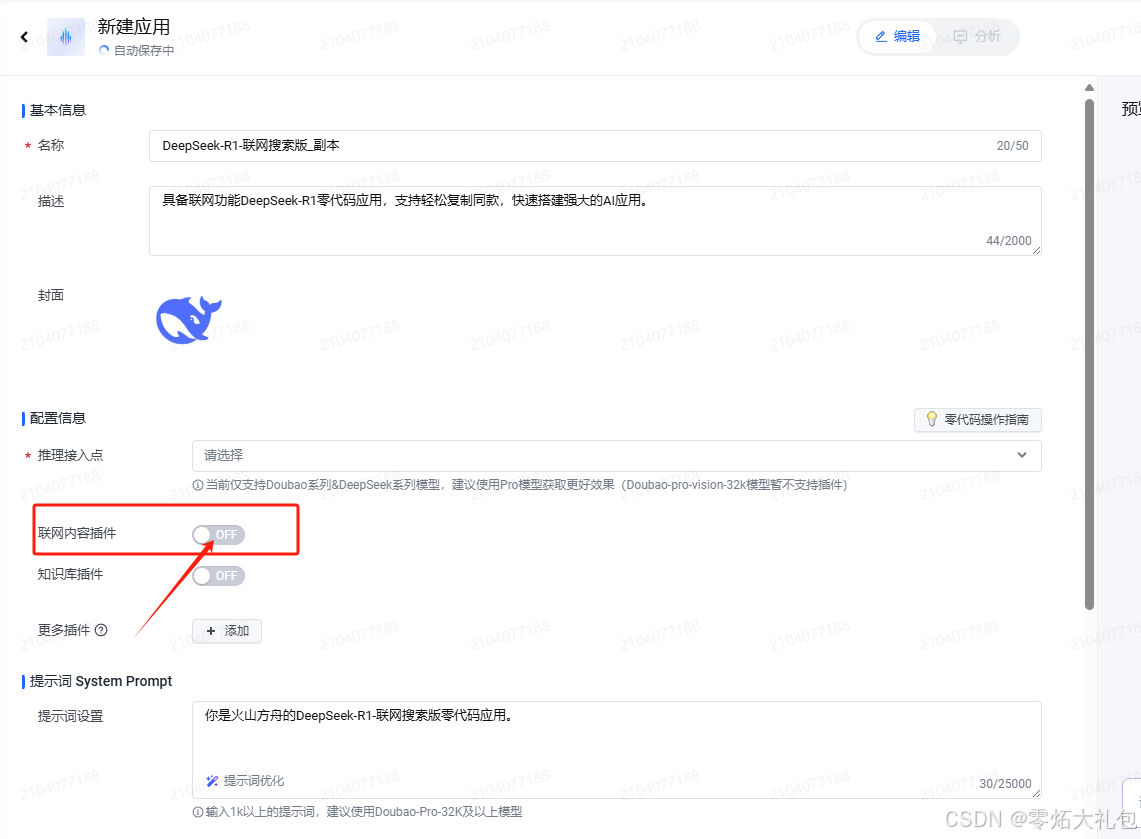Open the 推理接入点 请选择 dropdown
The width and height of the screenshot is (1141, 839).
[x=616, y=456]
